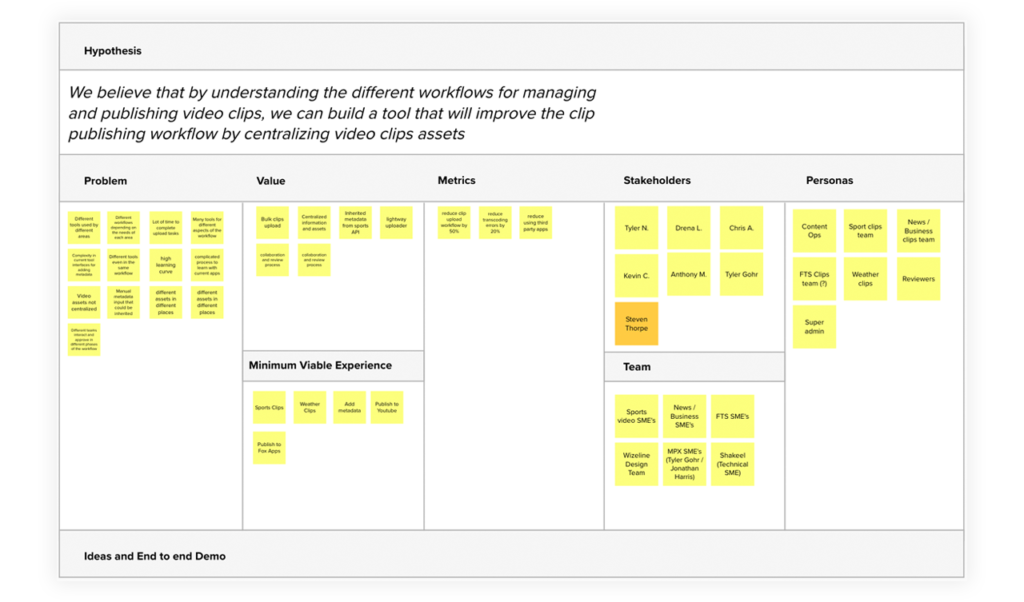1024x602 pixels.
Task: Click the 'Content Ops' persona note
Action: (x=814, y=231)
